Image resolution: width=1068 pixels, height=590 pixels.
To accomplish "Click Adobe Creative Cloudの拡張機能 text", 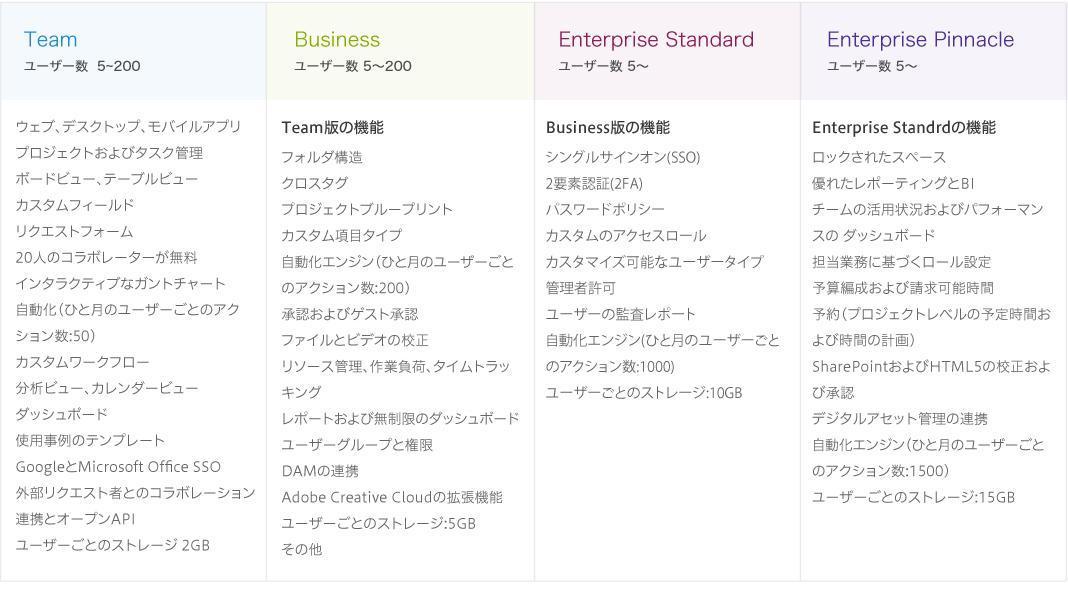I will click(392, 497).
